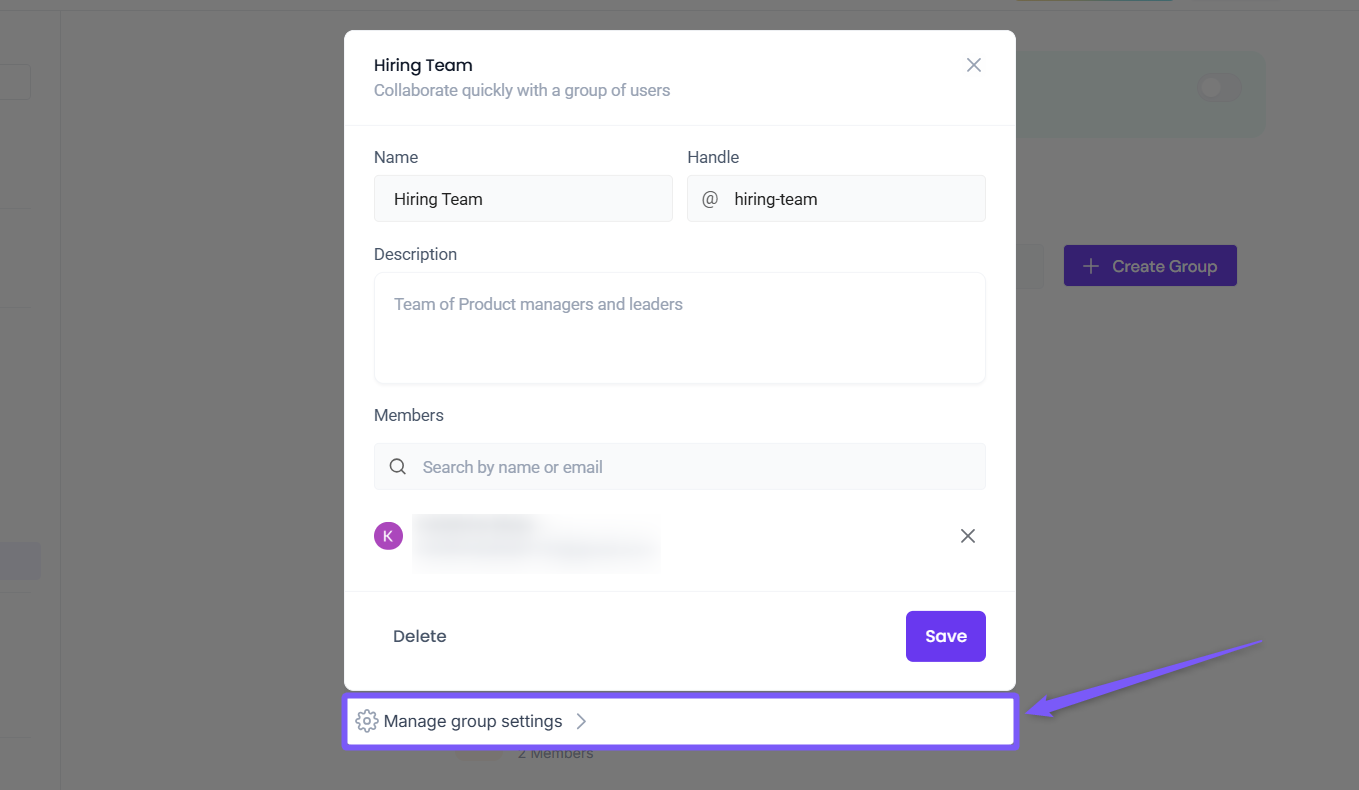
Task: Click the magnifier icon in the Members search
Action: pyautogui.click(x=398, y=467)
